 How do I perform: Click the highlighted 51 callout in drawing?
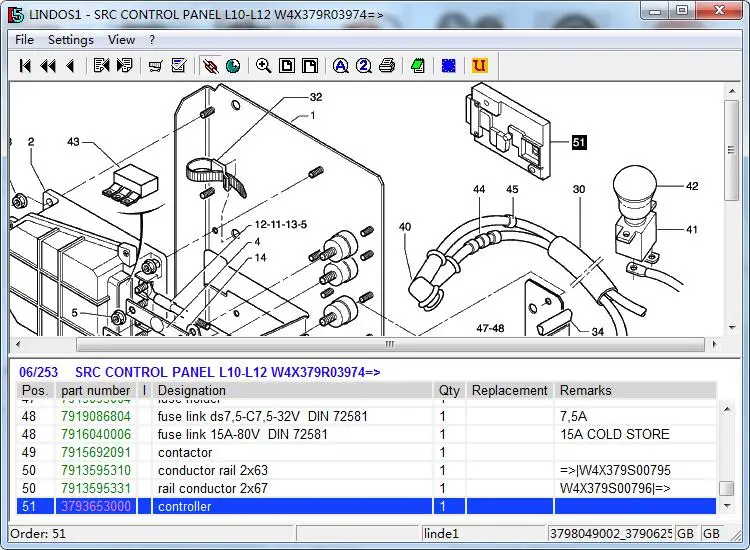(579, 142)
